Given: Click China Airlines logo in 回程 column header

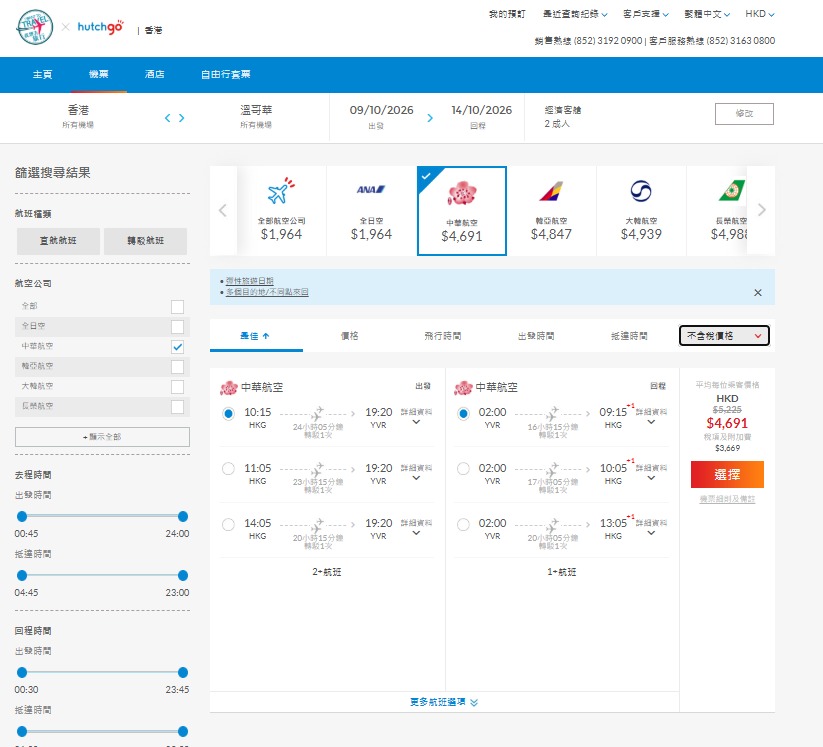Looking at the screenshot, I should coord(463,388).
